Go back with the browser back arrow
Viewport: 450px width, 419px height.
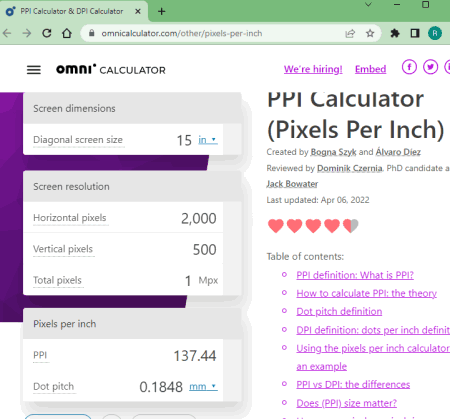pyautogui.click(x=7, y=33)
